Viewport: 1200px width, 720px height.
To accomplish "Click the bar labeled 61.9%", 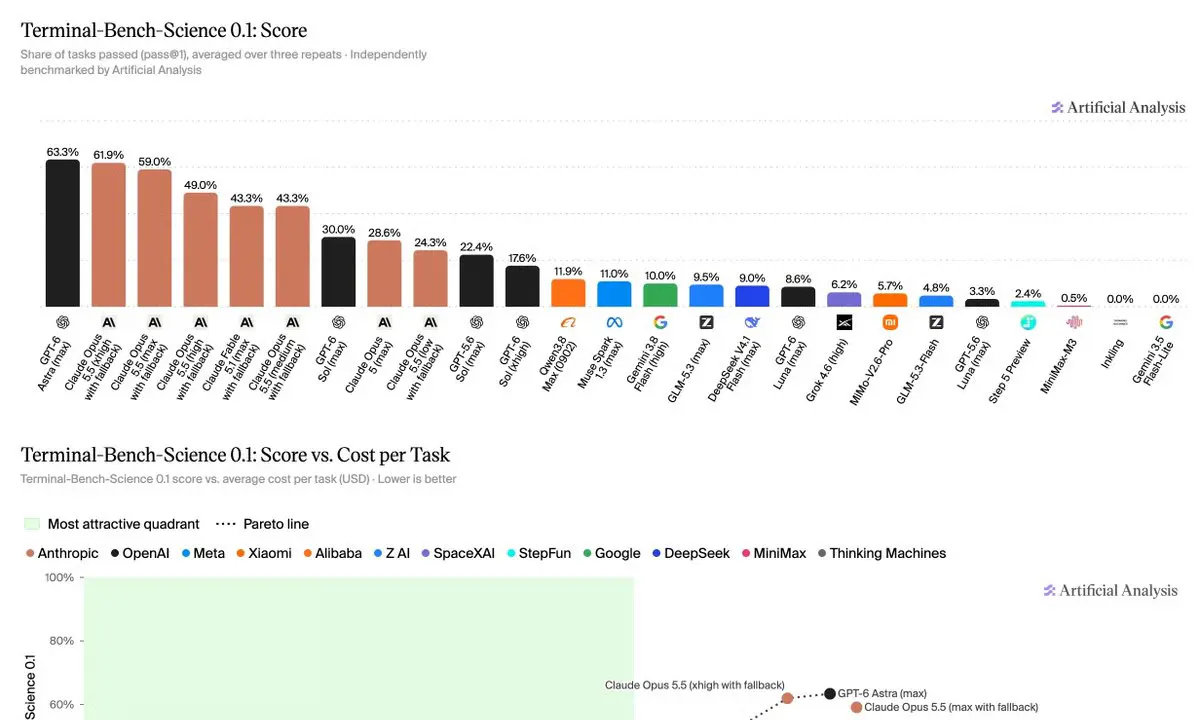I will [x=108, y=235].
